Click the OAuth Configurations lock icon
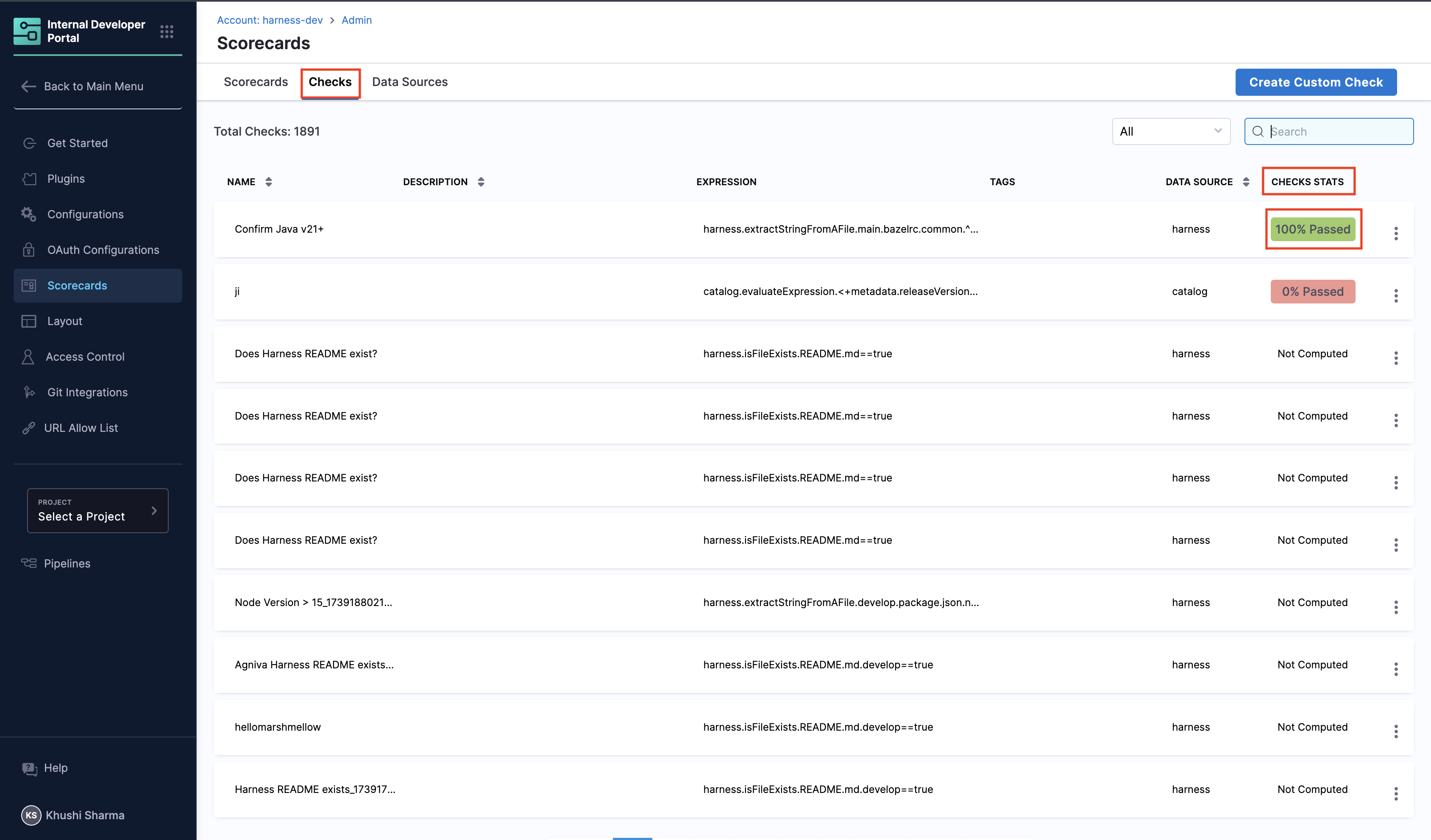Viewport: 1431px width, 840px height. [x=28, y=250]
